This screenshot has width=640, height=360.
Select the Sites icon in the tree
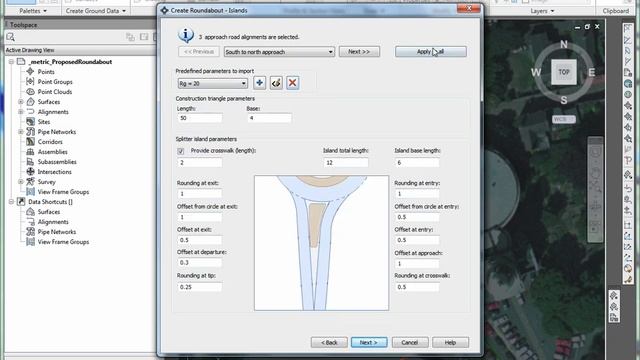(30, 122)
